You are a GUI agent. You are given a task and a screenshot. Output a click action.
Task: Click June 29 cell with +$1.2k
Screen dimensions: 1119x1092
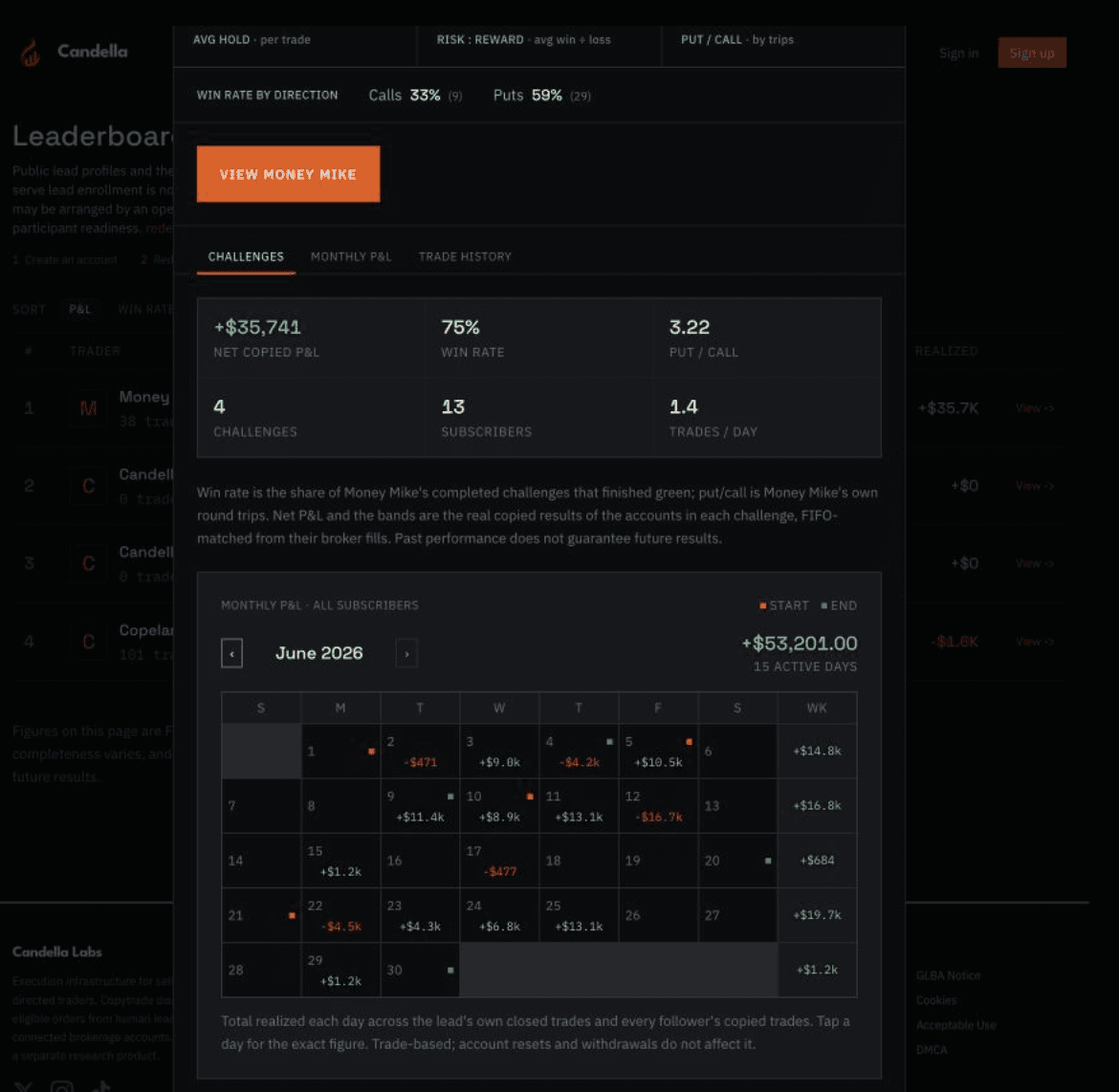340,970
